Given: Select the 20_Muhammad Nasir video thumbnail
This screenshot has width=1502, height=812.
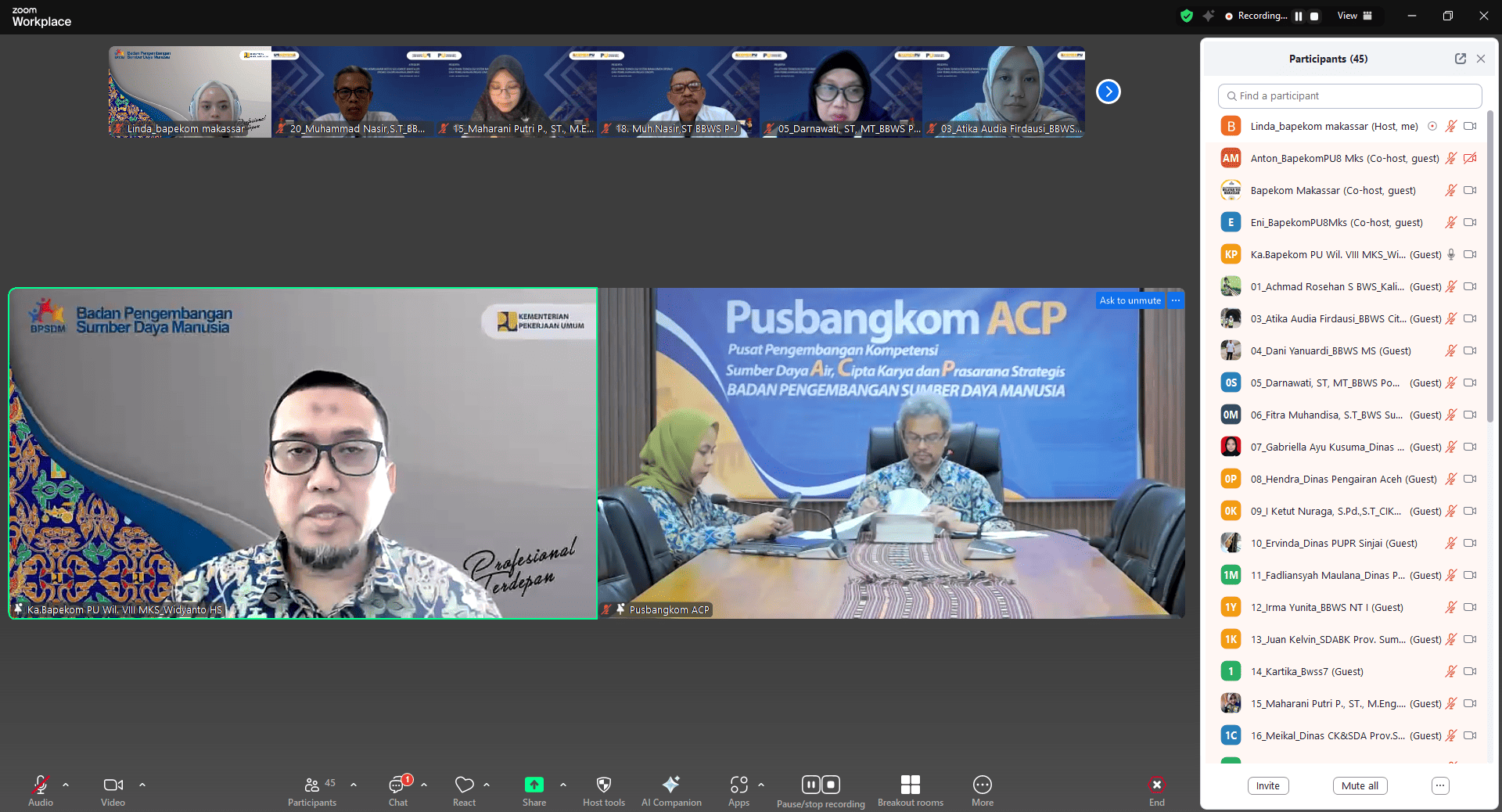Looking at the screenshot, I should point(353,92).
